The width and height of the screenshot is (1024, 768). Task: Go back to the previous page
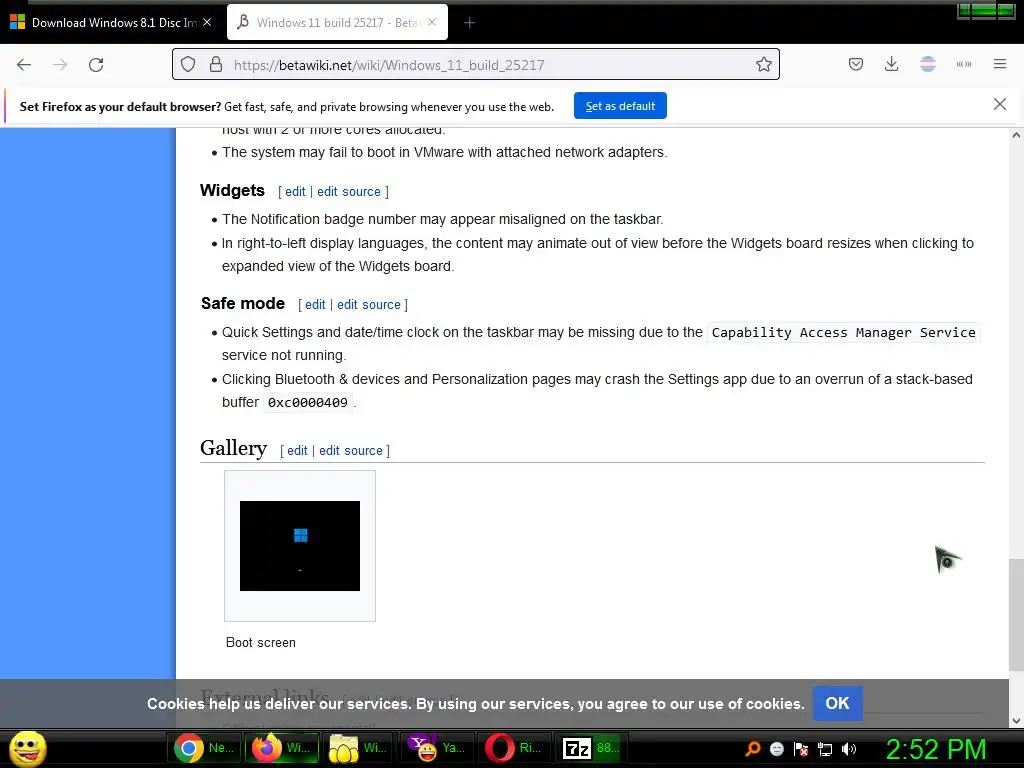point(24,65)
